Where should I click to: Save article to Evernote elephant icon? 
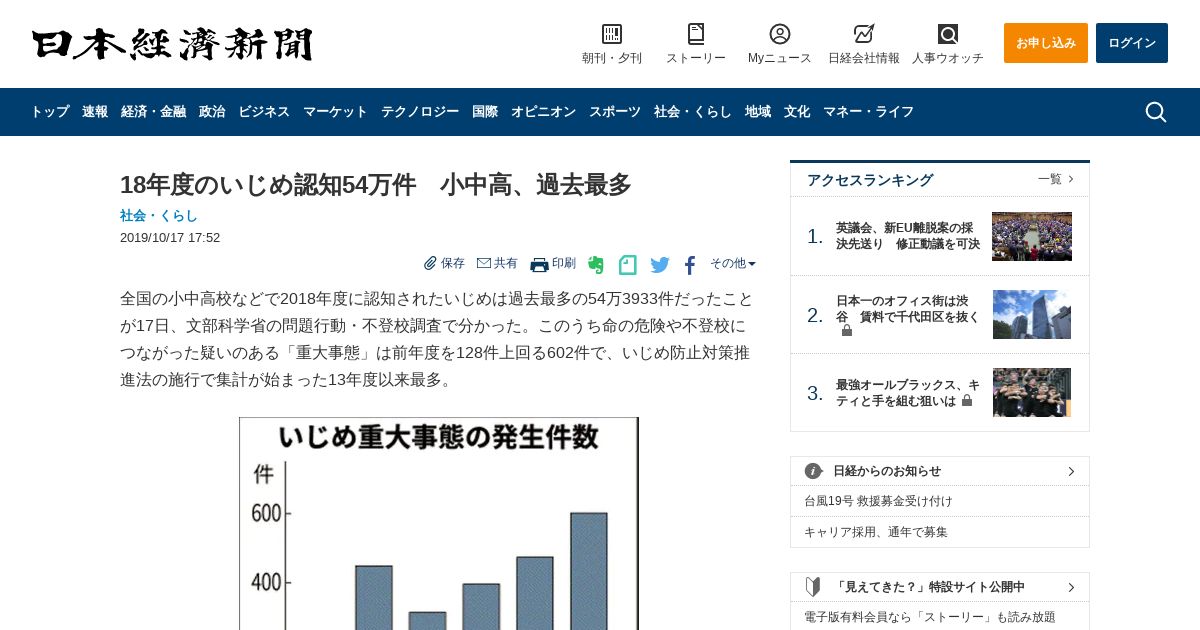coord(596,265)
